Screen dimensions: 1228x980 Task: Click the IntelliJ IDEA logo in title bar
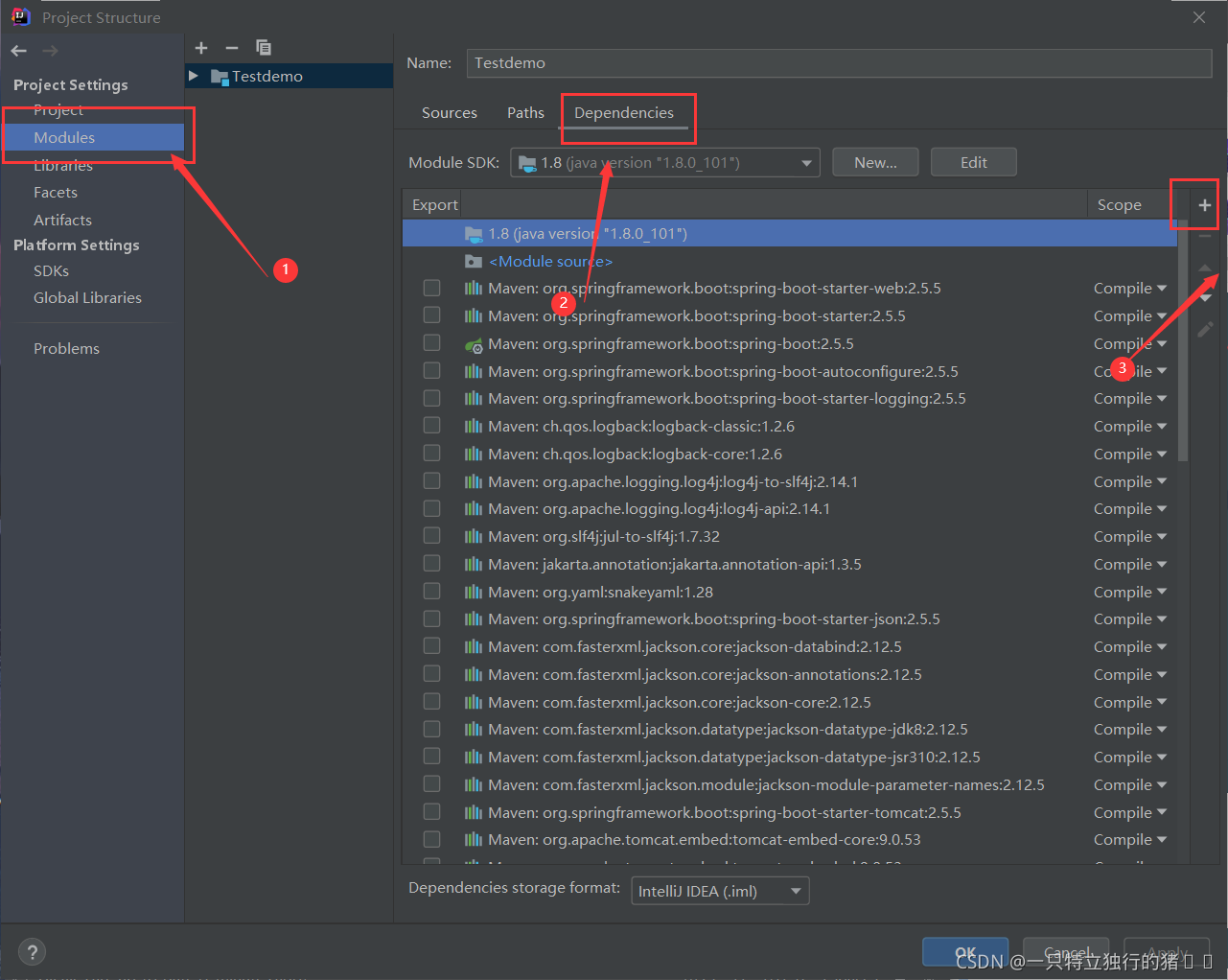[x=20, y=17]
